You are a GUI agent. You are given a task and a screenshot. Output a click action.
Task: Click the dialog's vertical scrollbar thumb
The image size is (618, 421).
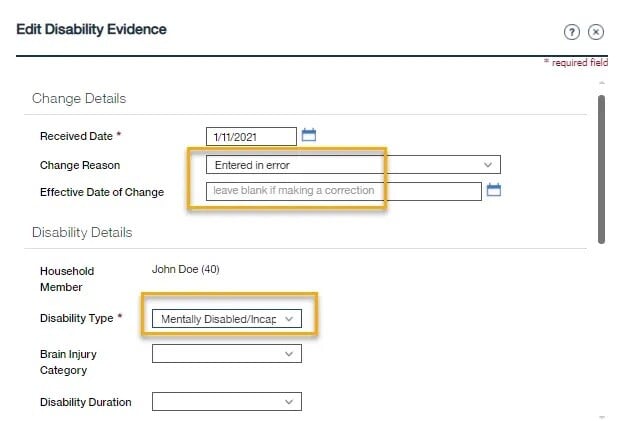601,170
